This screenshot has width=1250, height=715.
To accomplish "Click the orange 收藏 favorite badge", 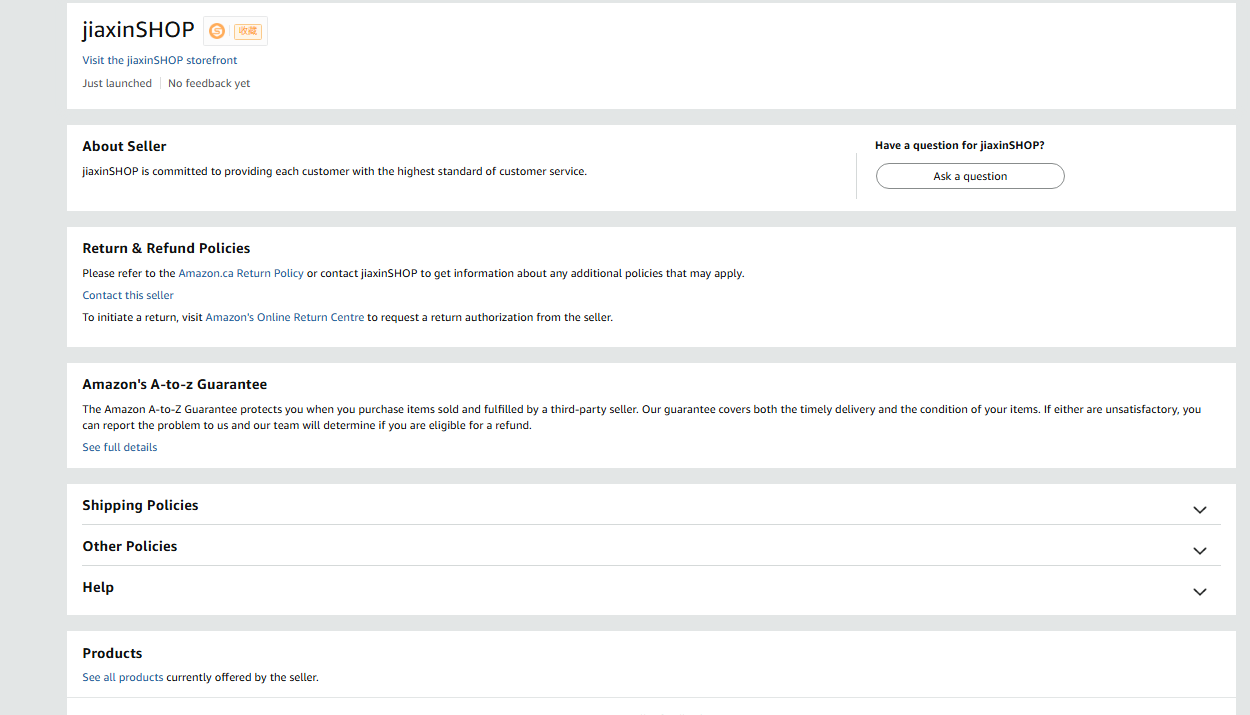I will pos(247,31).
